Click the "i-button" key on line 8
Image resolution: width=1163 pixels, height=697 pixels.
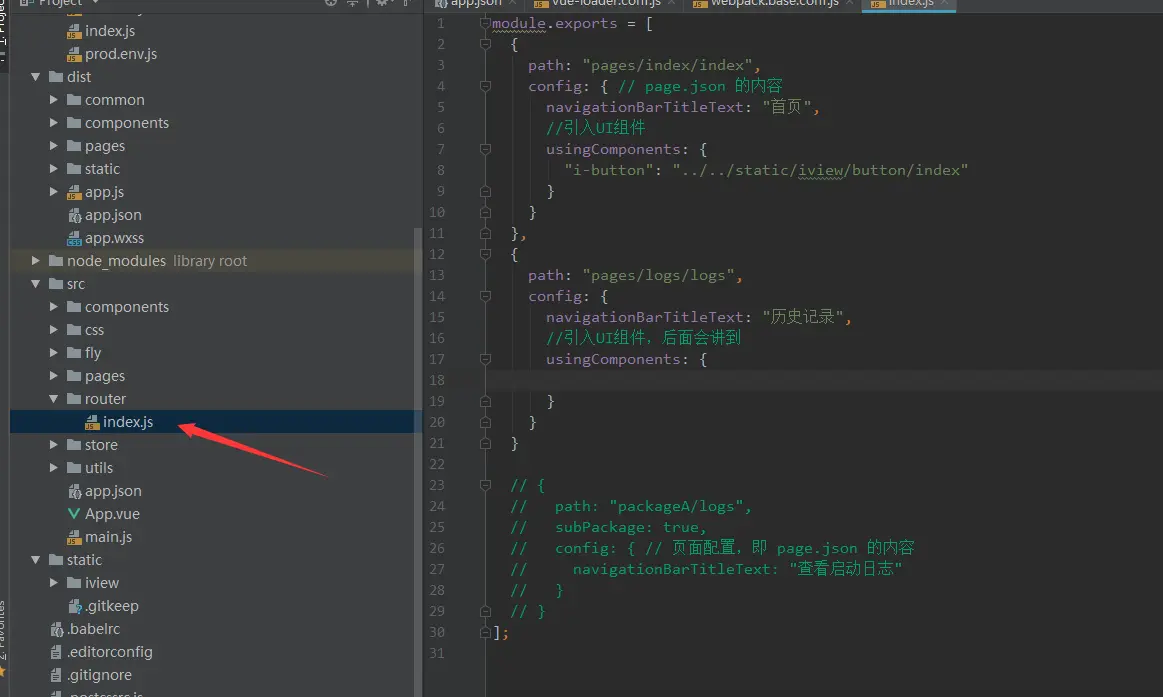pos(609,171)
